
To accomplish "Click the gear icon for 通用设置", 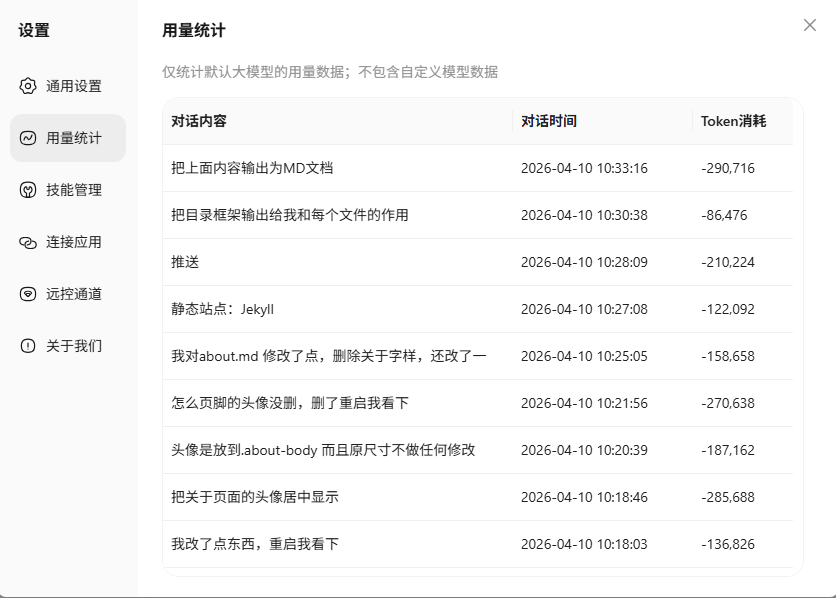I will click(x=28, y=86).
